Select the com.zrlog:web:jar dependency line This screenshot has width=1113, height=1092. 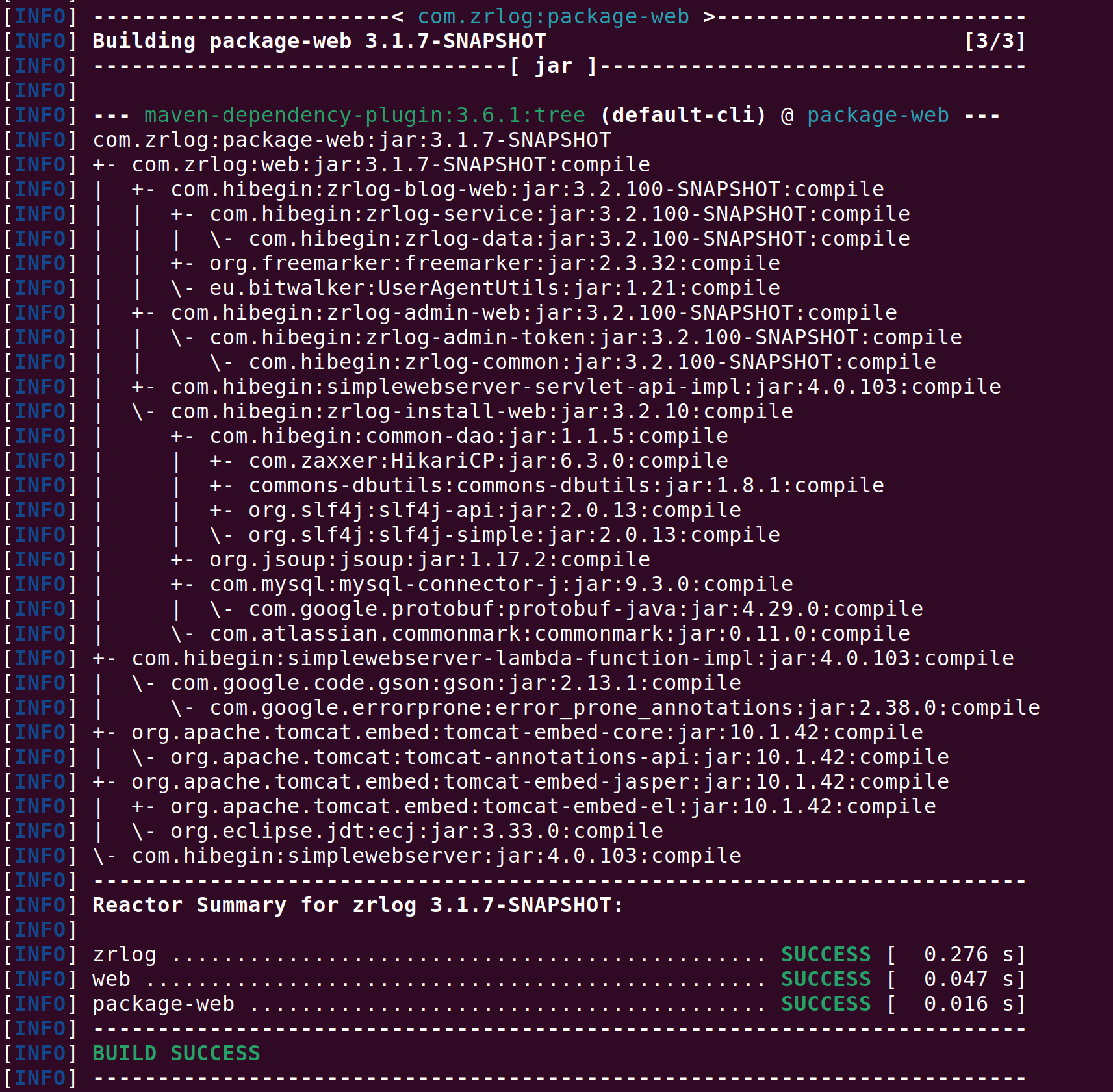click(x=390, y=164)
